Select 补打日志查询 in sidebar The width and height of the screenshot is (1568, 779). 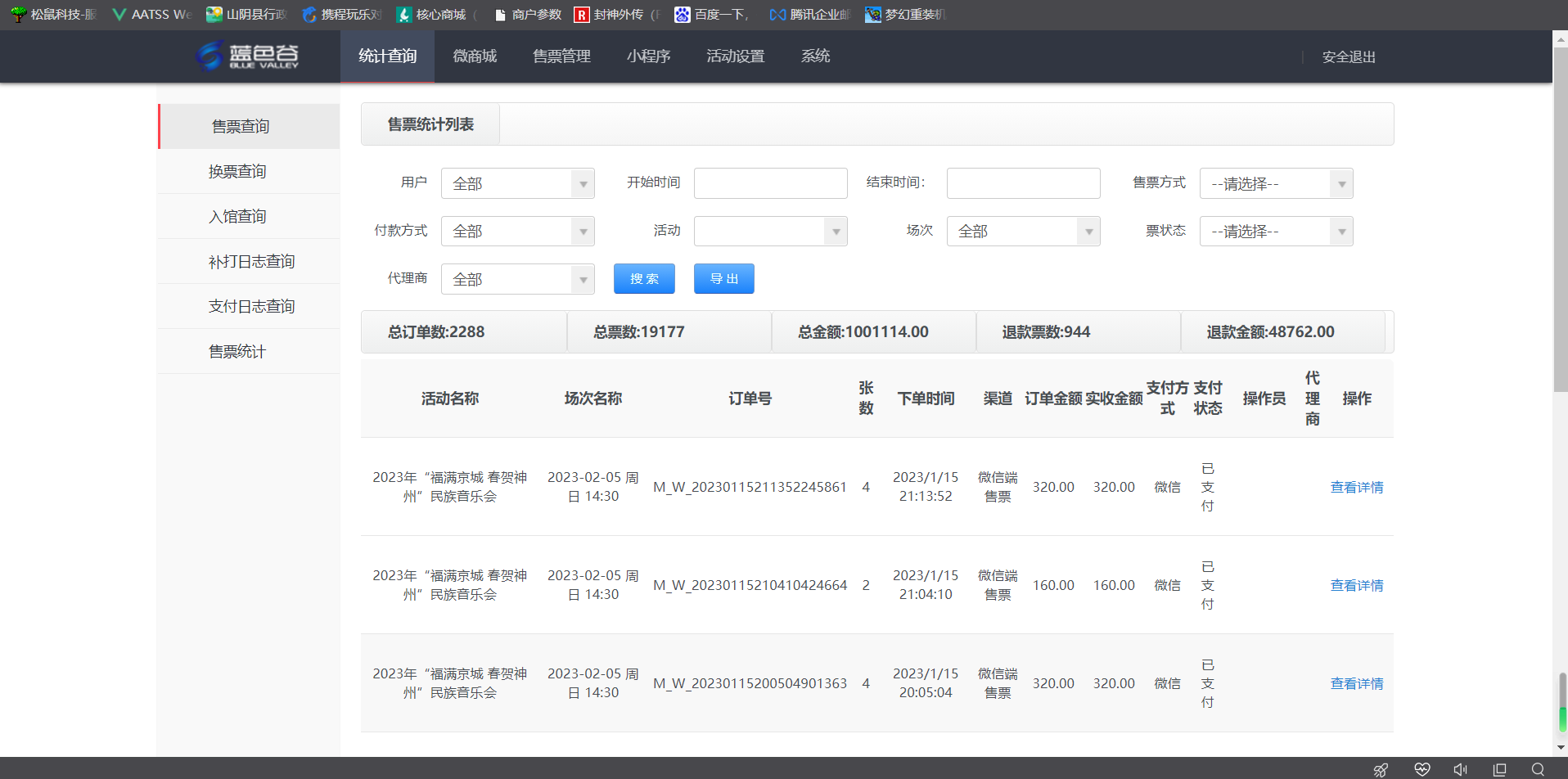pos(249,261)
